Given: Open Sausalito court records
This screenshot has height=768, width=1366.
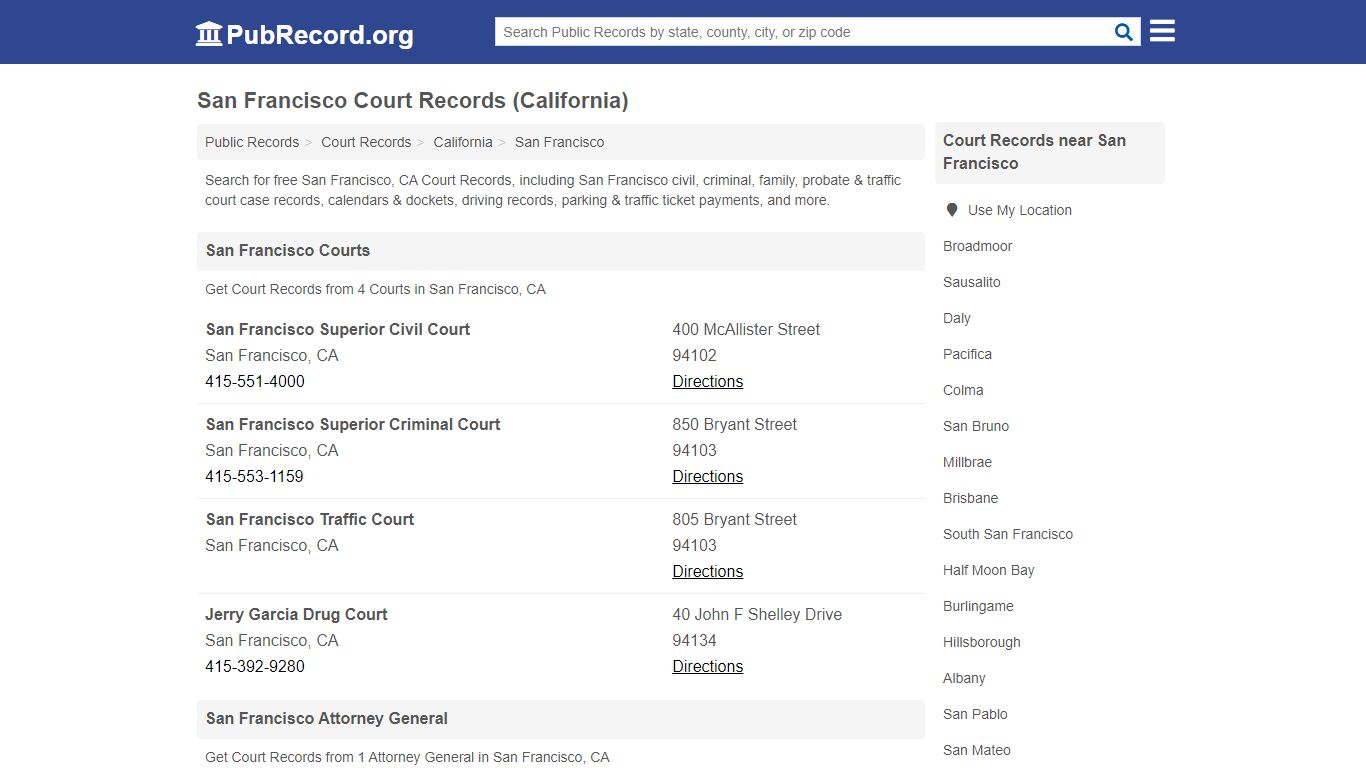Looking at the screenshot, I should click(971, 282).
